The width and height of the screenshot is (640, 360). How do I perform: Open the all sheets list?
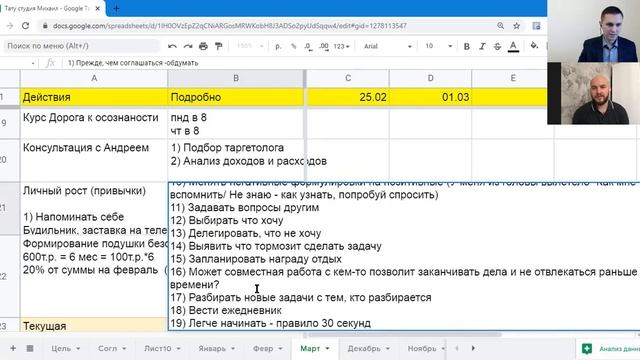tap(30, 348)
